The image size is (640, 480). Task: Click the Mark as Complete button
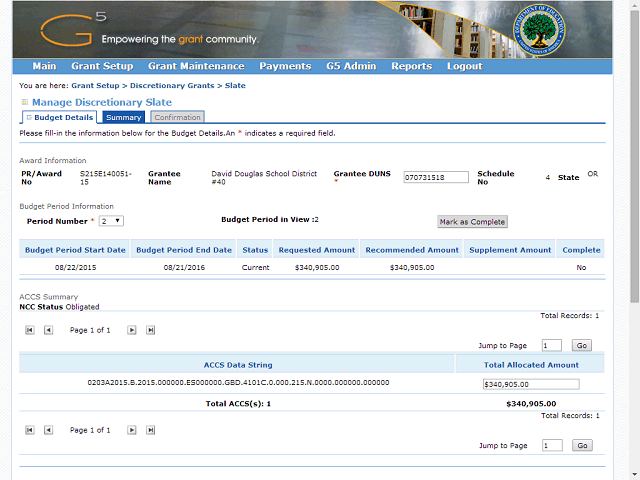point(472,222)
